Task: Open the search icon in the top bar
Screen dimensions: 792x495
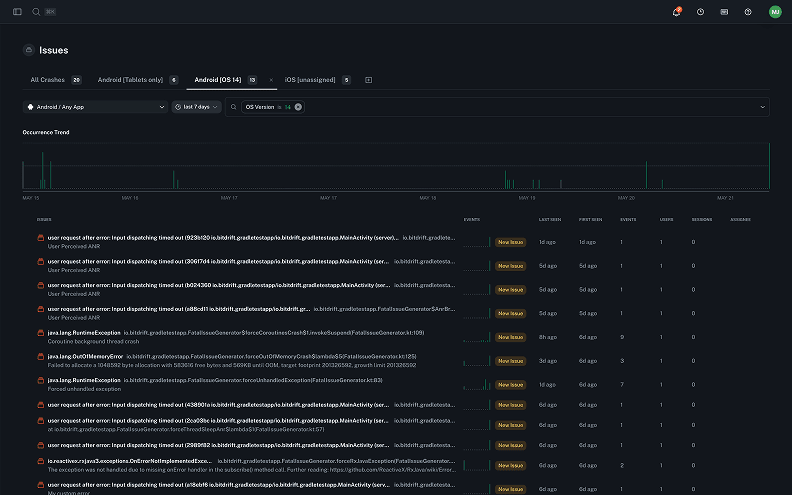Action: click(36, 12)
